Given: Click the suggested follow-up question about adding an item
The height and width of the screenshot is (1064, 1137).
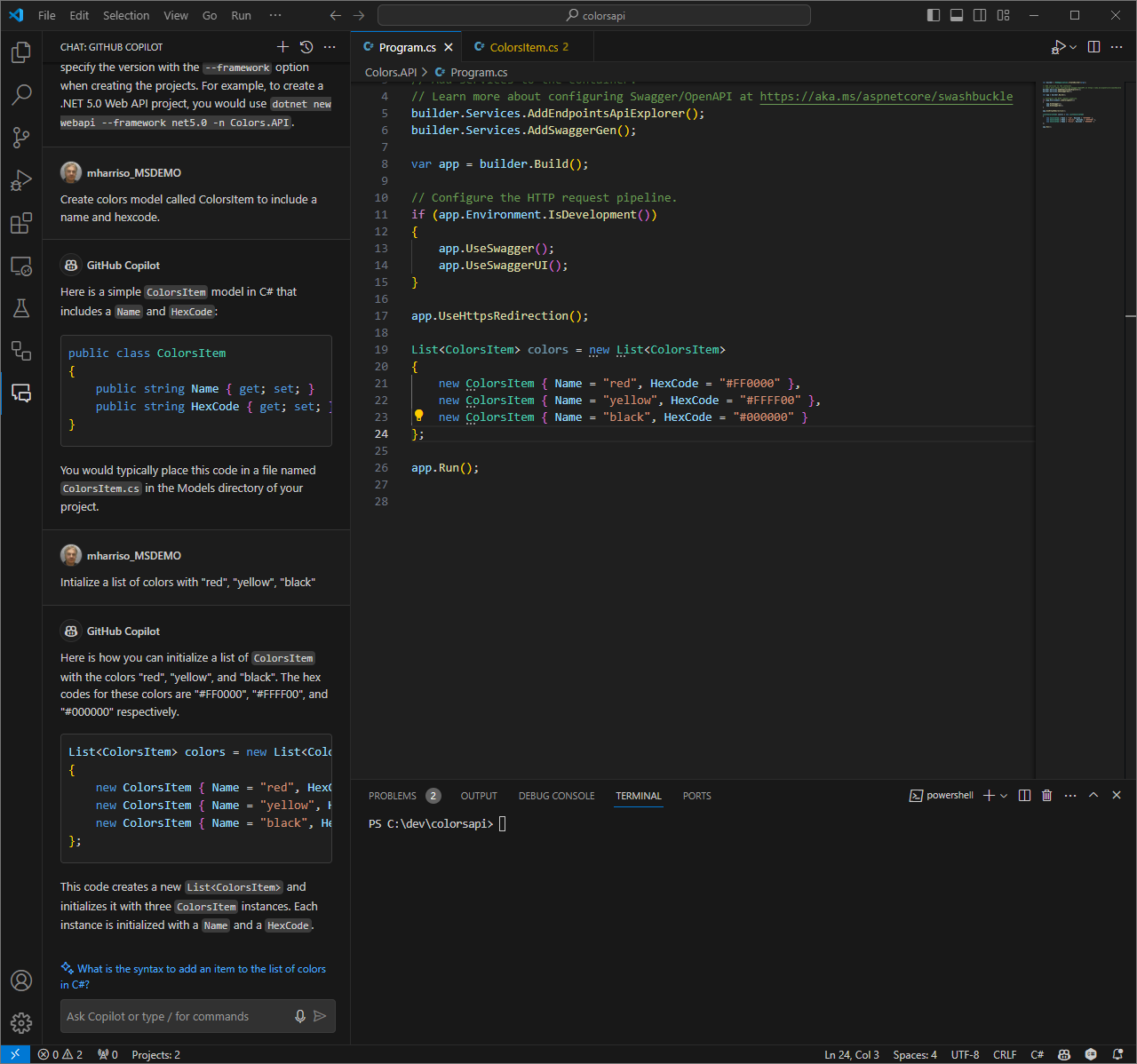Looking at the screenshot, I should point(193,976).
